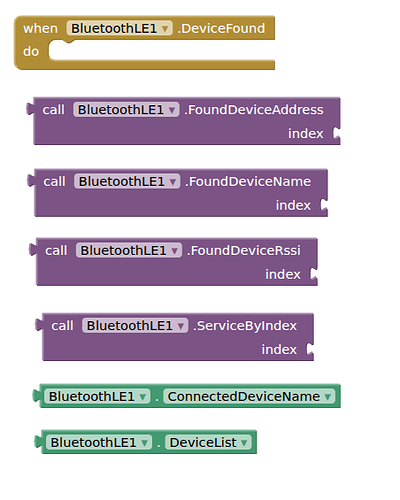This screenshot has height=500, width=400.
Task: Click the do slot of DeviceFound block
Action: (x=162, y=50)
